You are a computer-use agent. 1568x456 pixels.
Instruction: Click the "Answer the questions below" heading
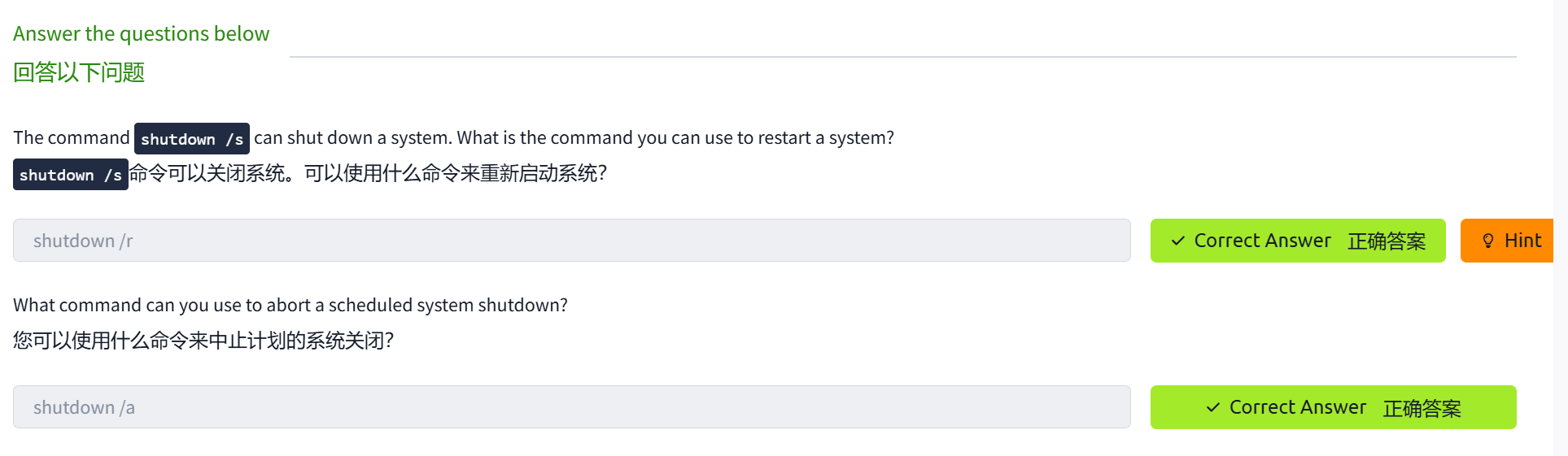point(141,33)
